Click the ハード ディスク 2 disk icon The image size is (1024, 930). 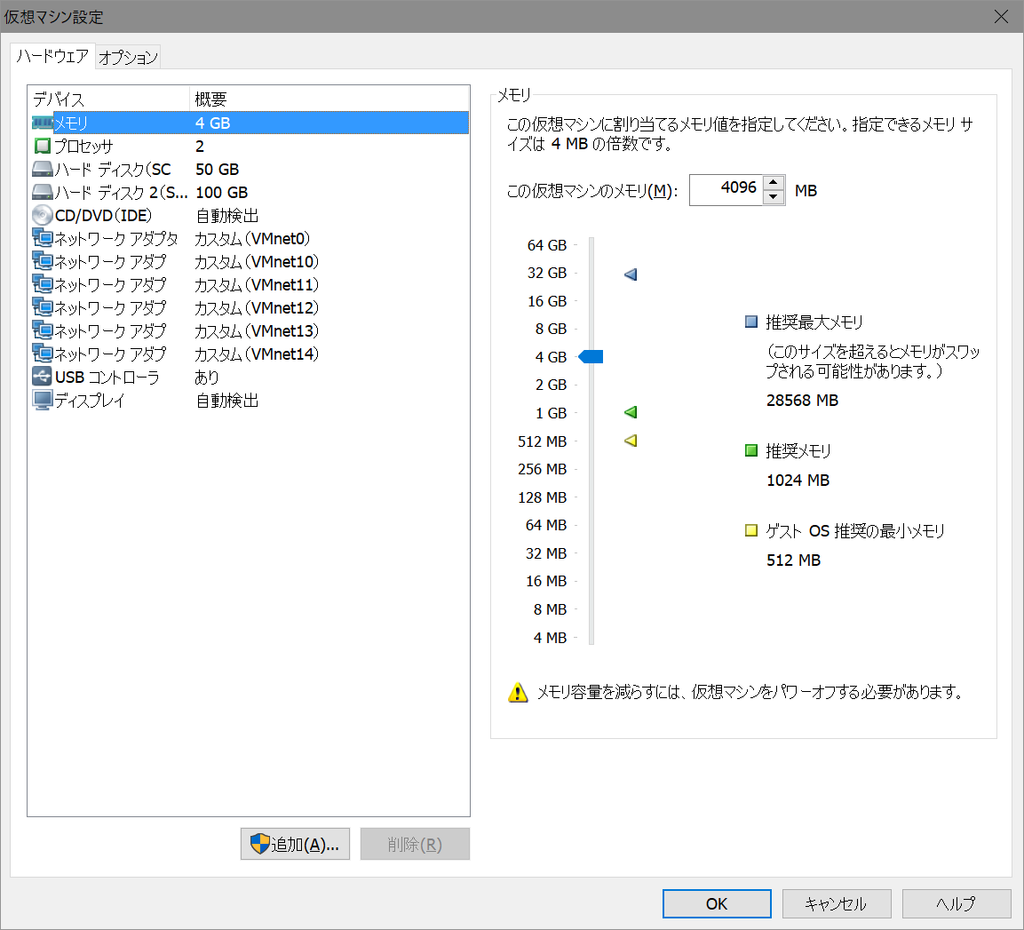tap(42, 192)
